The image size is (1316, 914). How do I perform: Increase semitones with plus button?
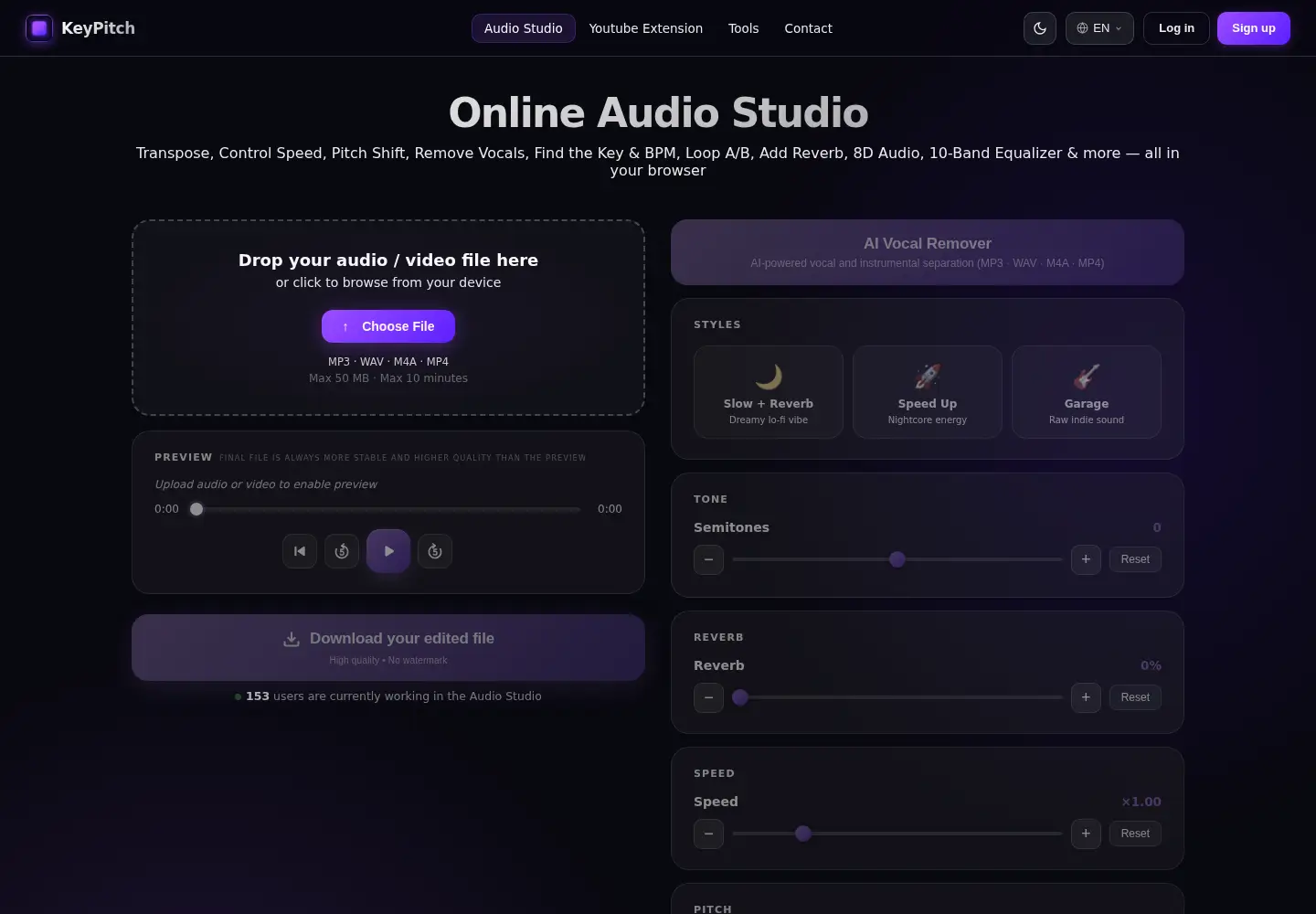1086,559
